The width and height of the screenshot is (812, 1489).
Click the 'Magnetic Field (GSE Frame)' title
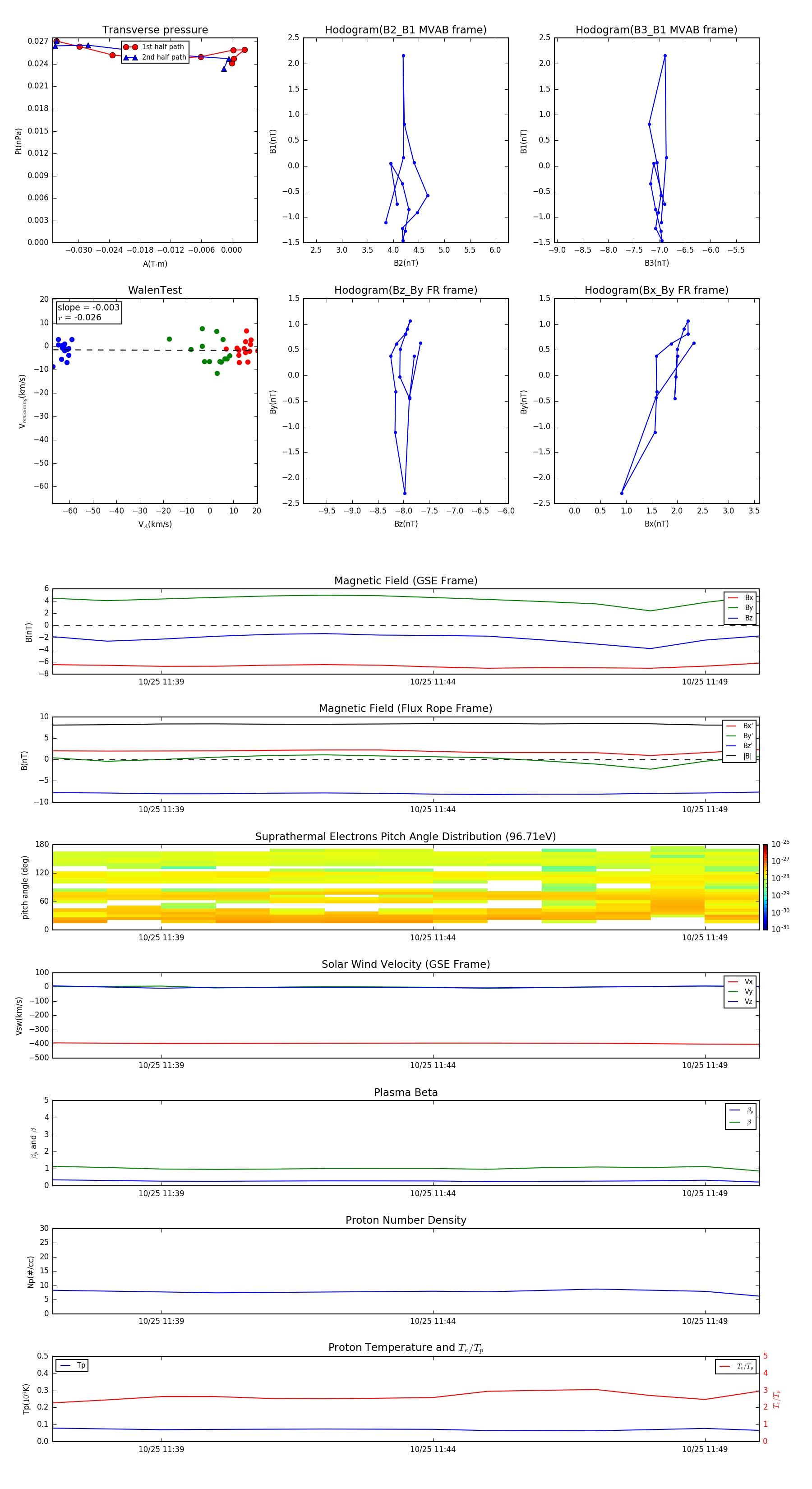[406, 581]
